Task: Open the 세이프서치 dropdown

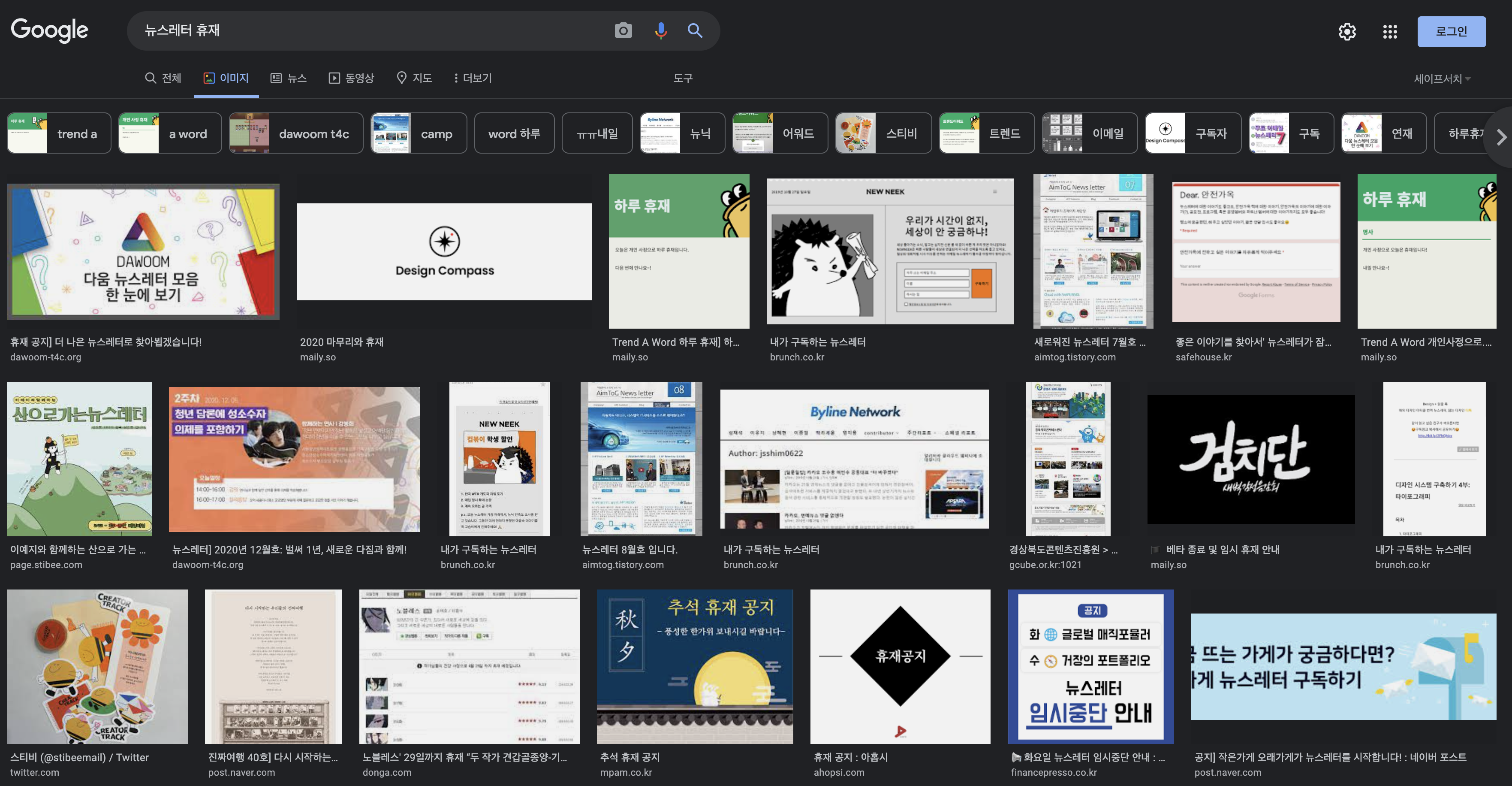Action: click(x=1439, y=78)
